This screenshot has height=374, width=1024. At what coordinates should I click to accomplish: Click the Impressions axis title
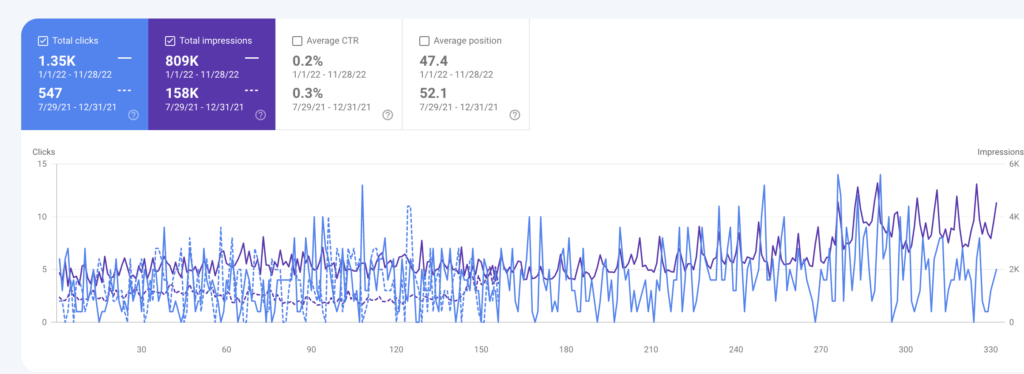pyautogui.click(x=1000, y=152)
